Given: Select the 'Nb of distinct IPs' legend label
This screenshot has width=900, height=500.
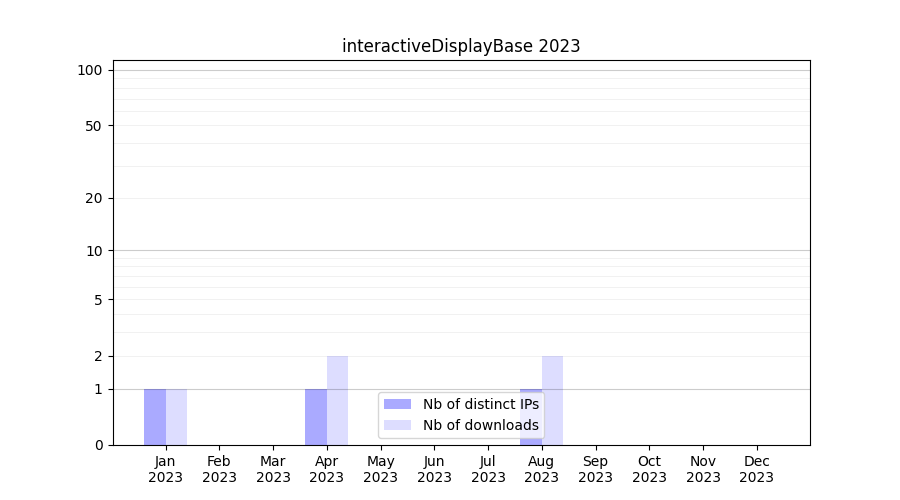Looking at the screenshot, I should click(x=480, y=404).
